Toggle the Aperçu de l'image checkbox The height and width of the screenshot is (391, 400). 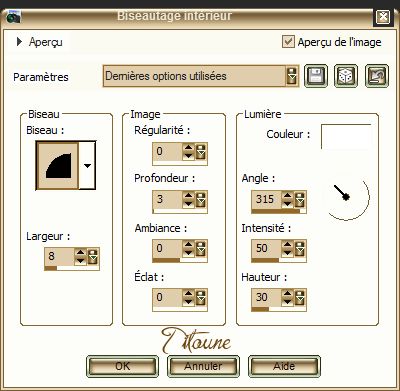pos(288,42)
